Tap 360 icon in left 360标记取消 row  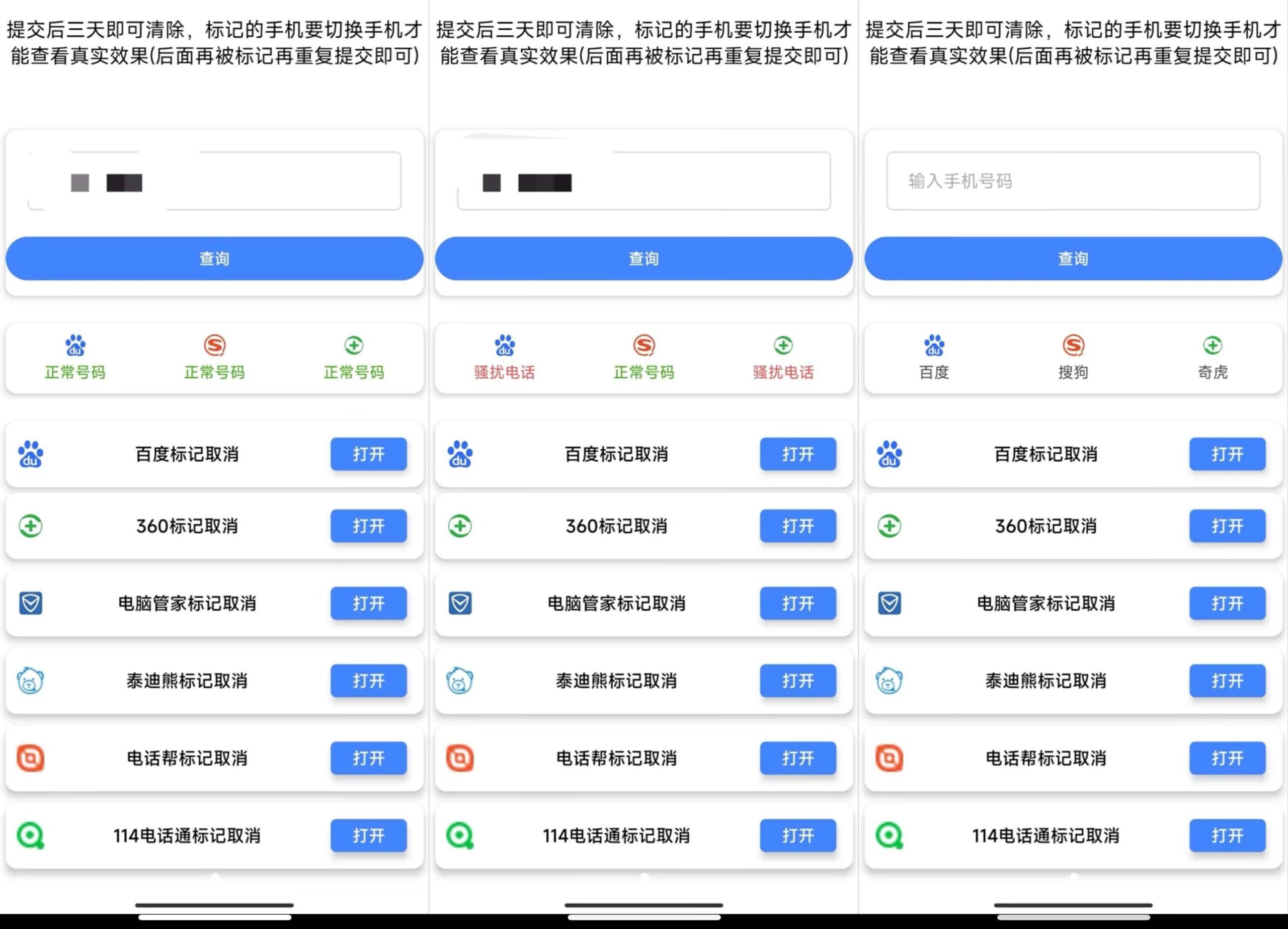31,526
